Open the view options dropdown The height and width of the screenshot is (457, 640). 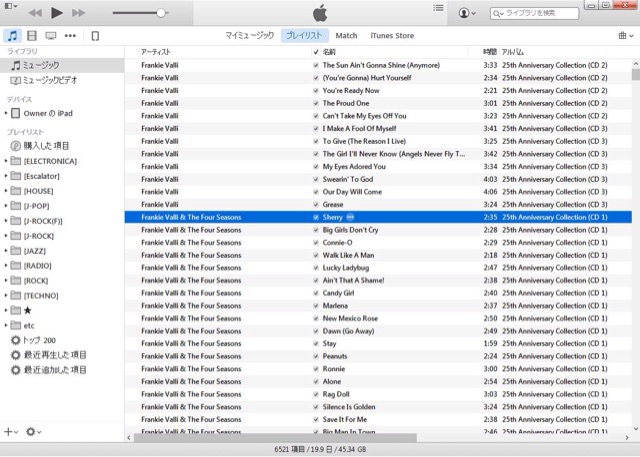point(626,36)
